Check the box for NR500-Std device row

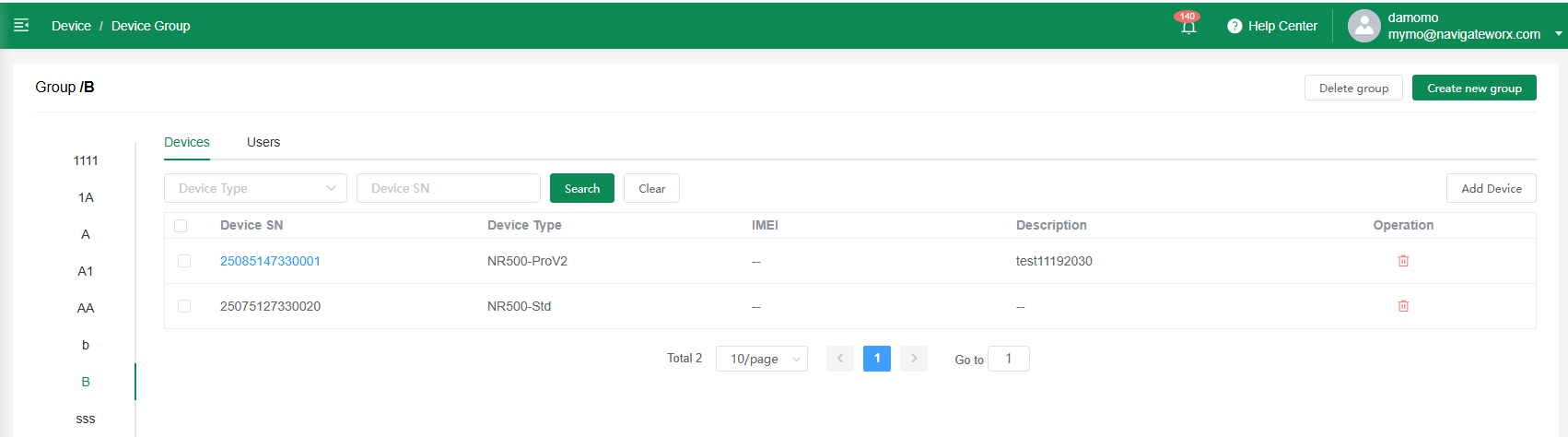coord(184,306)
